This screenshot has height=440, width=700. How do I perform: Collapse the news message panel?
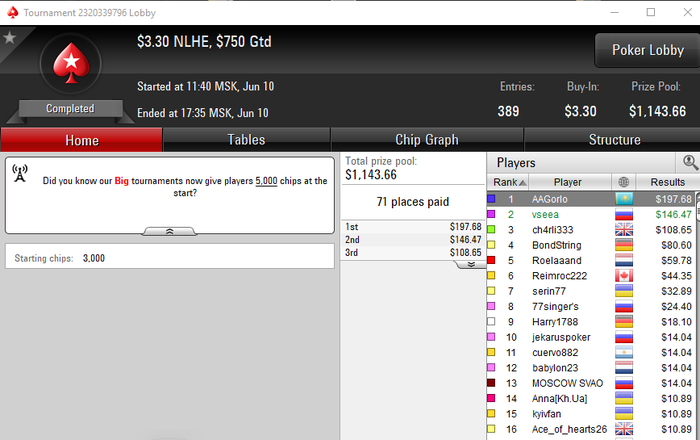pos(169,231)
